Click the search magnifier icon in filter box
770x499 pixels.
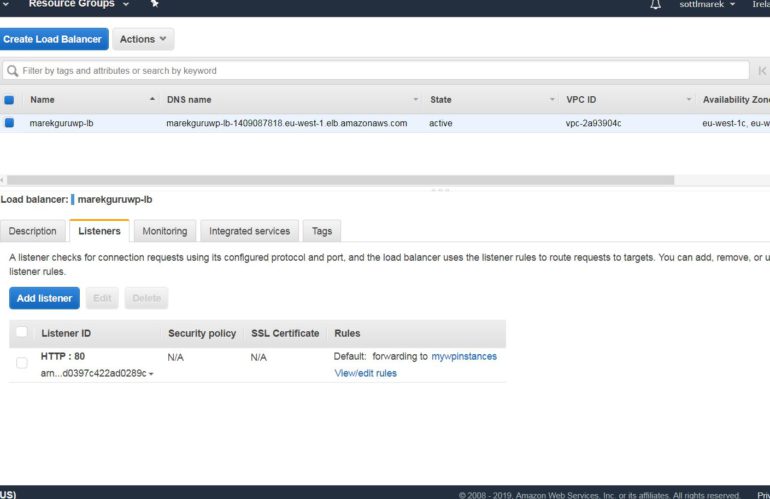tap(13, 71)
